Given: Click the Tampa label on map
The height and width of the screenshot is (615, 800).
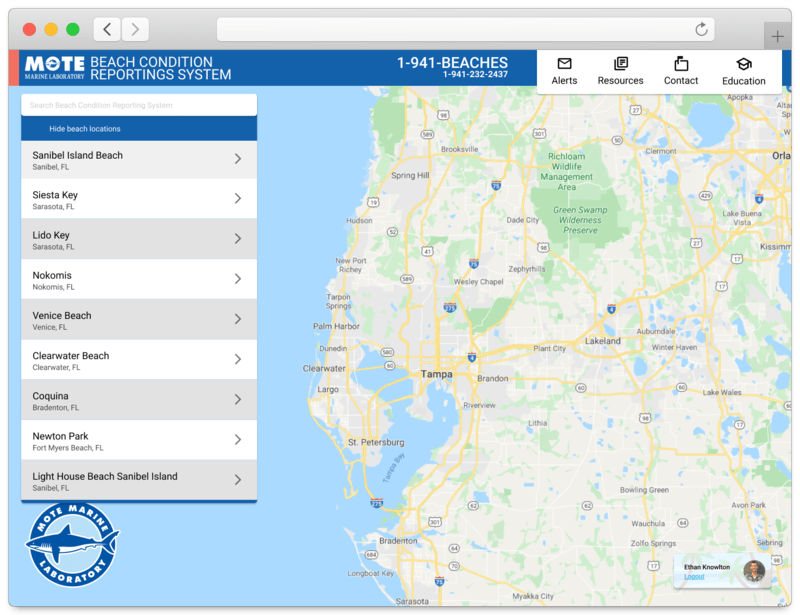Looking at the screenshot, I should [x=437, y=374].
